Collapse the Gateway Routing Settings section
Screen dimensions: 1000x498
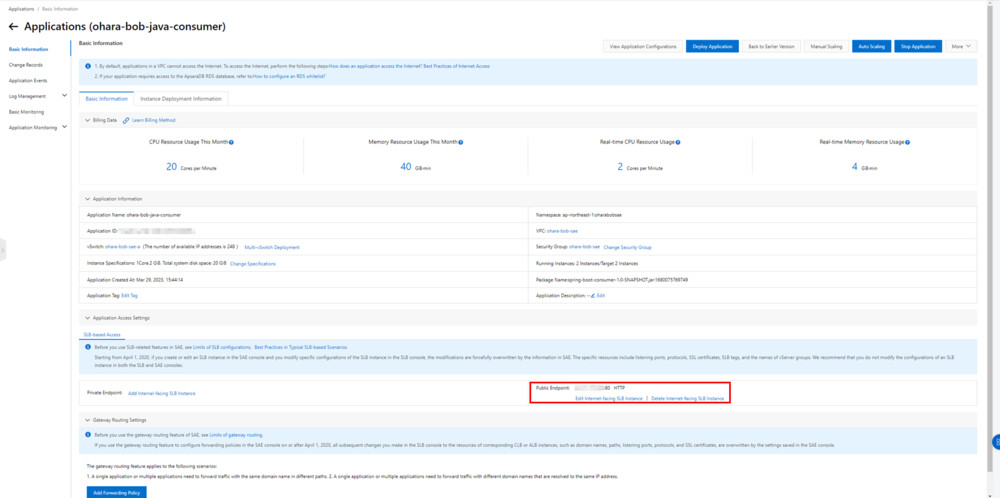click(87, 420)
